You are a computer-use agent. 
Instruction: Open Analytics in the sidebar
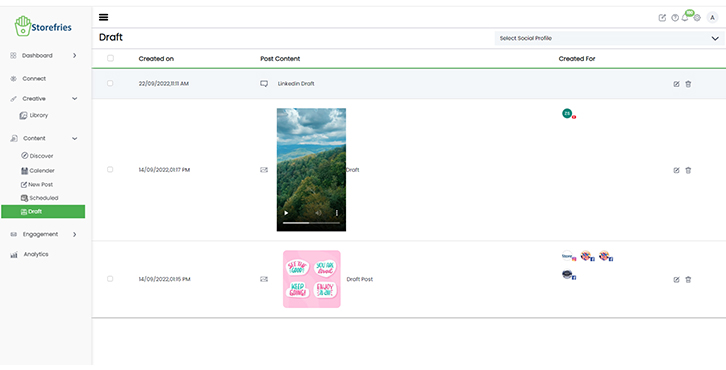(36, 254)
